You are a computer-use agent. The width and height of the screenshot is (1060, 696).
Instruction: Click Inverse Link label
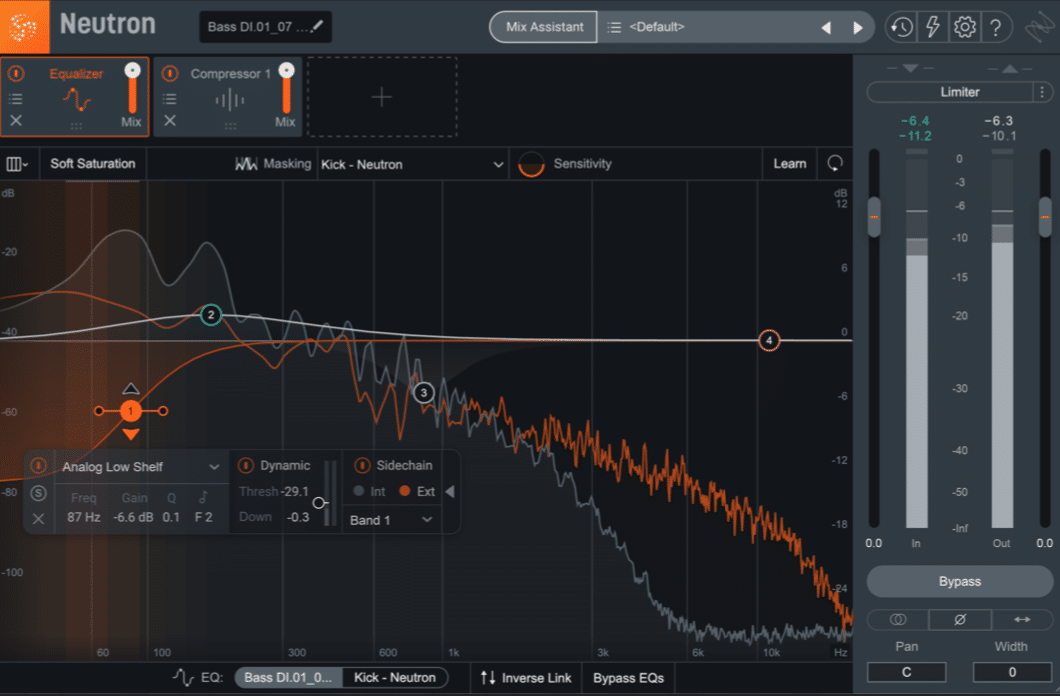pyautogui.click(x=536, y=678)
